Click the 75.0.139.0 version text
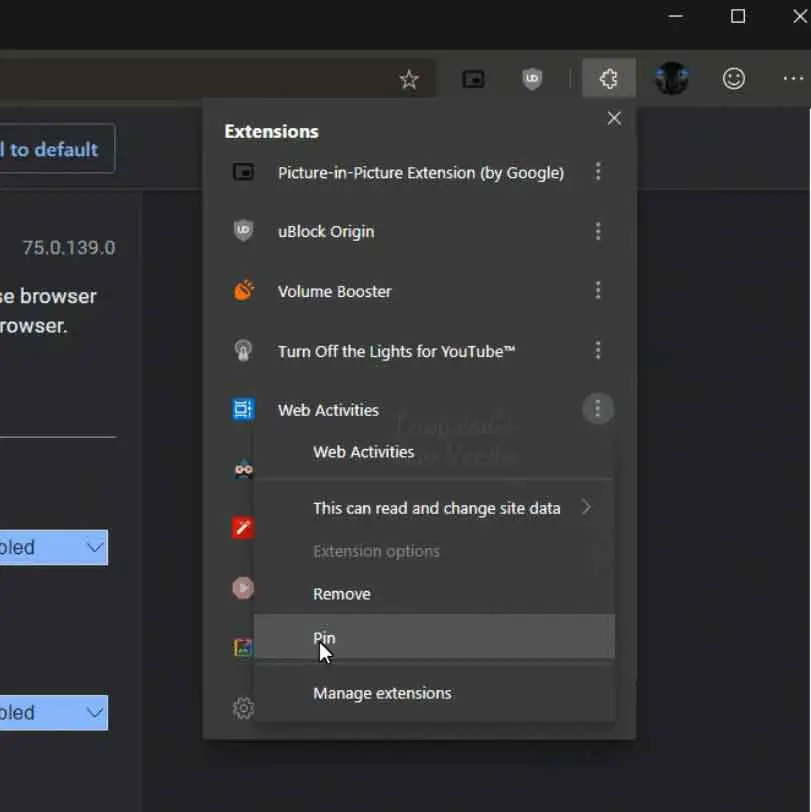The width and height of the screenshot is (811, 812). [x=68, y=248]
